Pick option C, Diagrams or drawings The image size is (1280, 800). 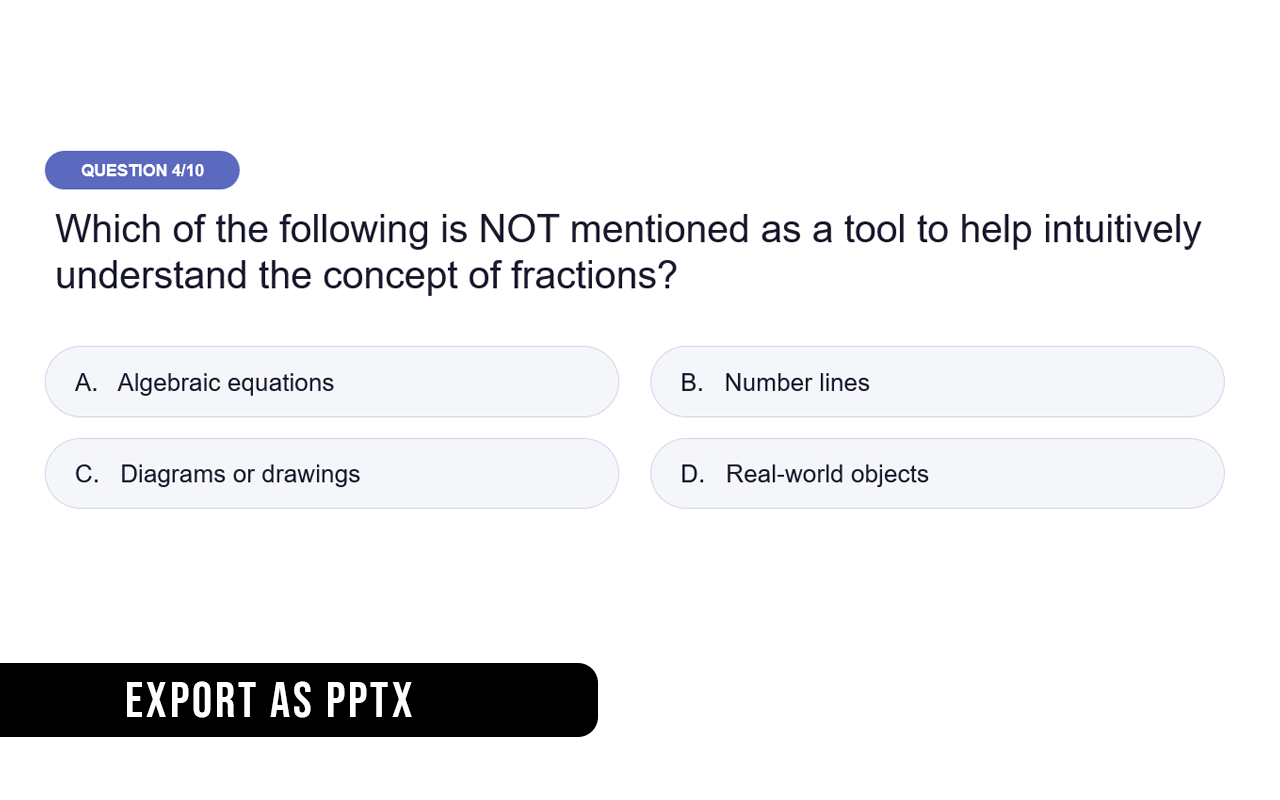331,474
